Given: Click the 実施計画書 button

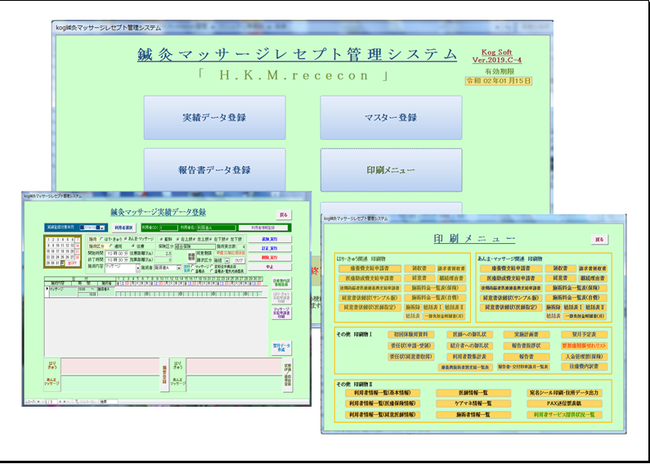Looking at the screenshot, I should tap(526, 334).
